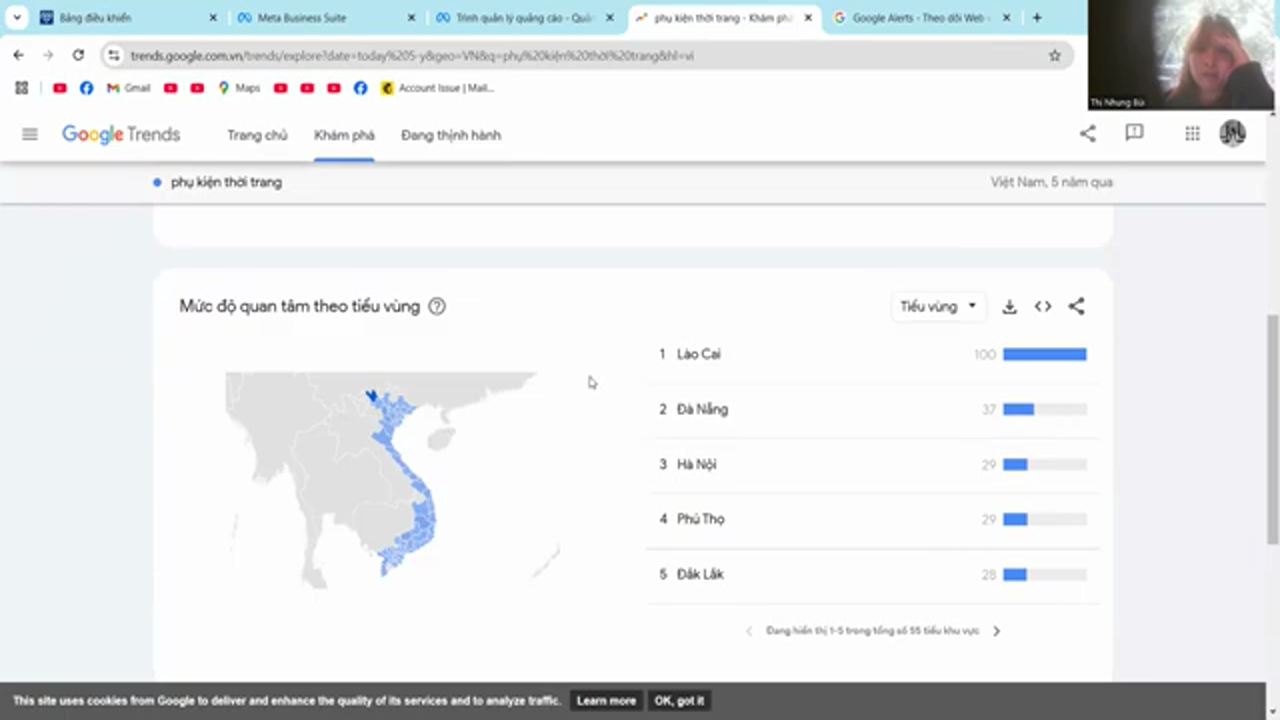Screen dimensions: 1280x720
Task: Bookmark this page with the star icon
Action: (x=1054, y=56)
